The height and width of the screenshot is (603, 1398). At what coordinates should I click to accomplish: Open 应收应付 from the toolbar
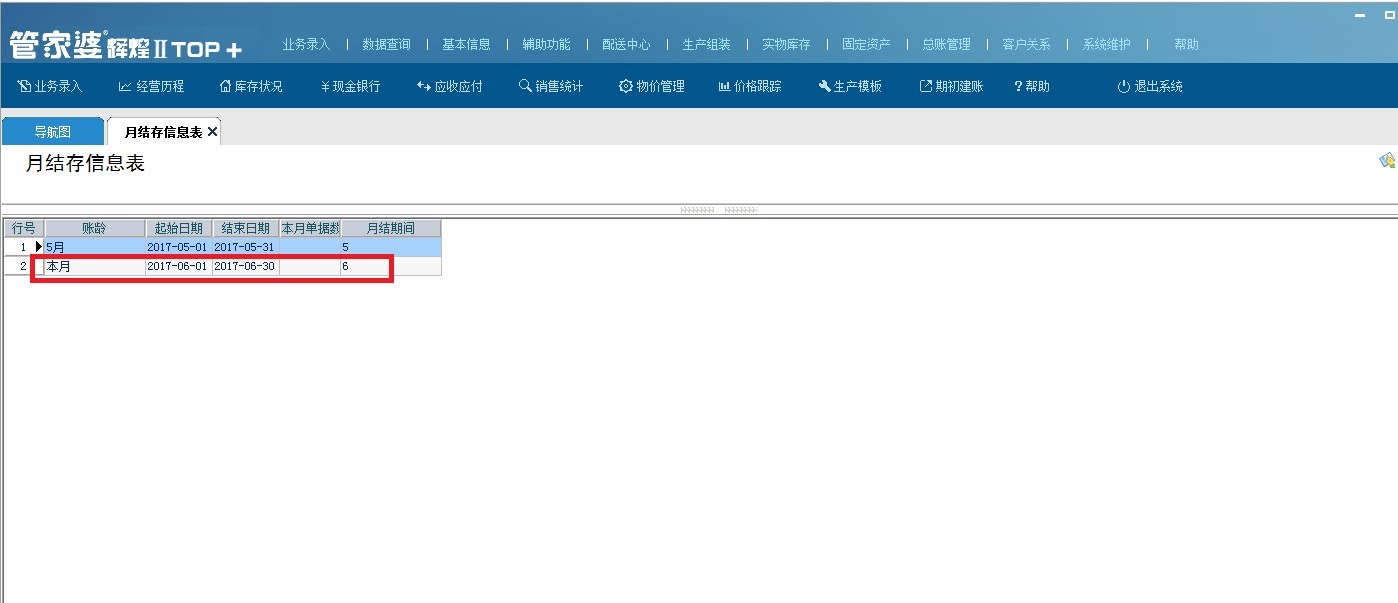tap(450, 87)
